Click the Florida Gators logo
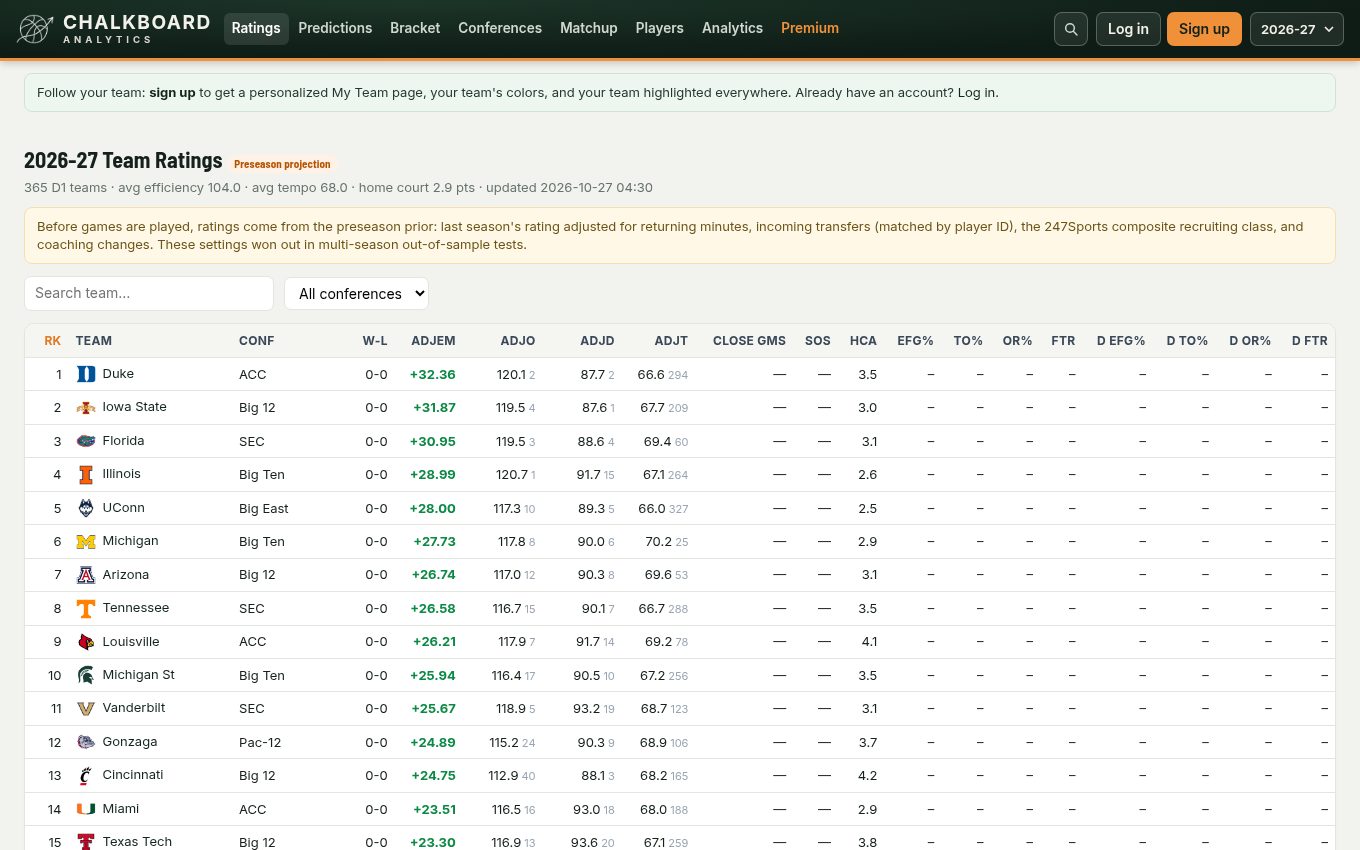This screenshot has height=850, width=1360. coord(86,441)
